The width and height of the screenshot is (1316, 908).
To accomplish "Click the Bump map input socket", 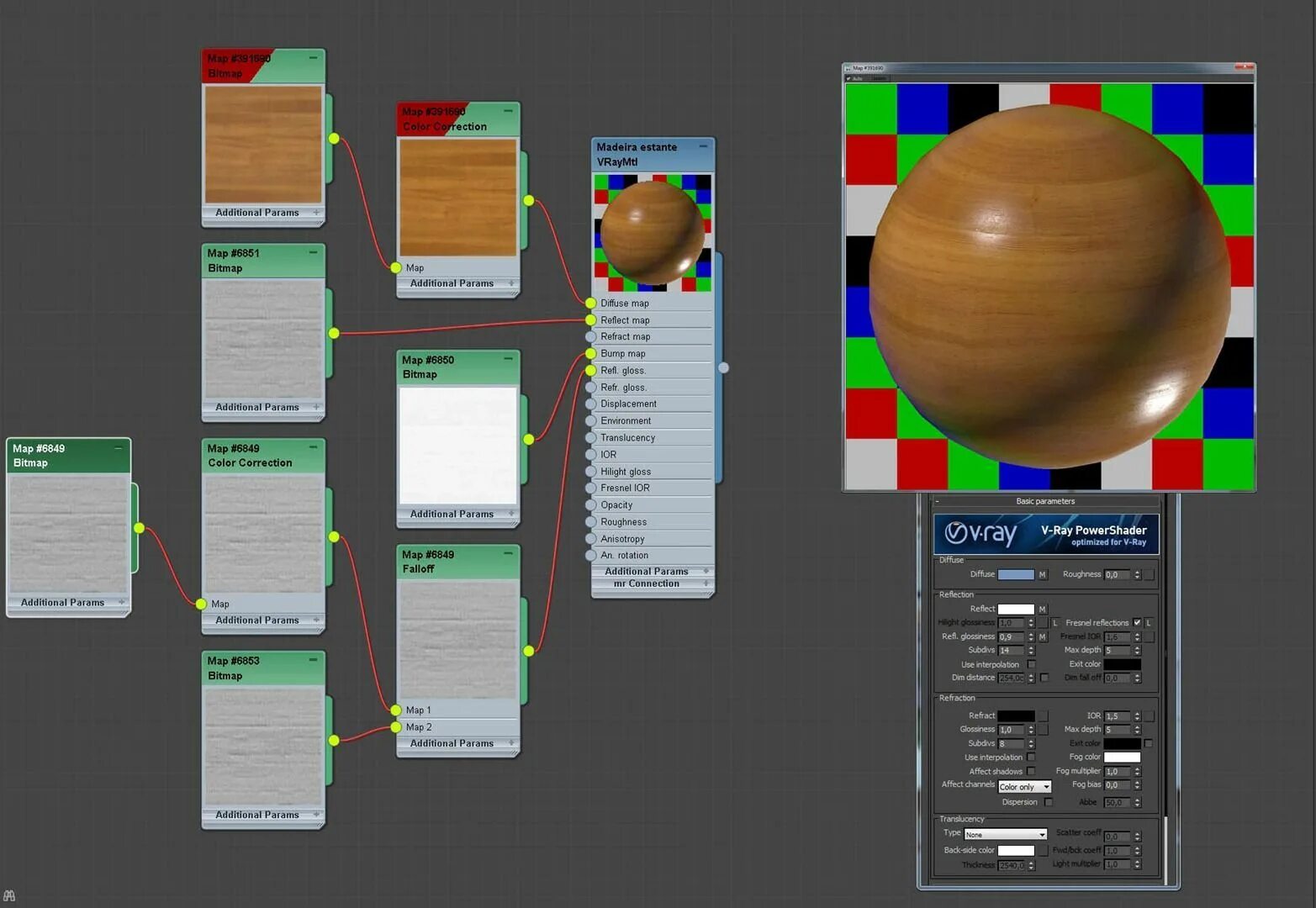I will 591,354.
